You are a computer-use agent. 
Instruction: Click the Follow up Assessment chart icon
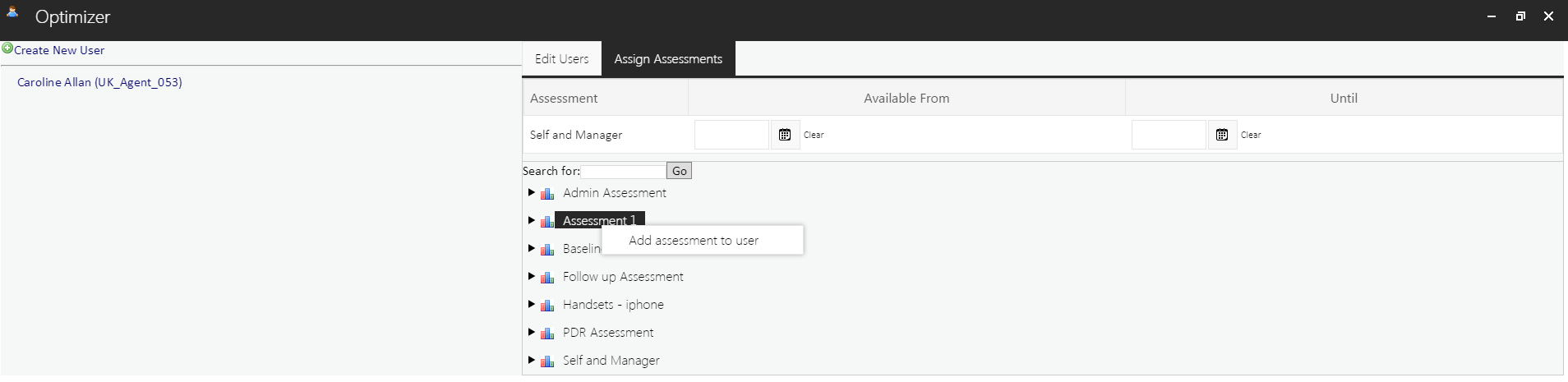click(547, 278)
